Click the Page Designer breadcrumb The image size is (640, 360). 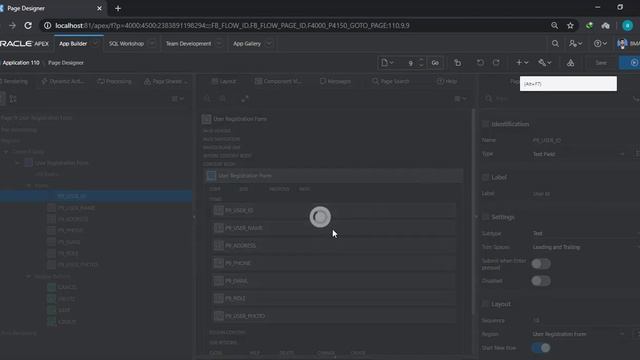66,63
